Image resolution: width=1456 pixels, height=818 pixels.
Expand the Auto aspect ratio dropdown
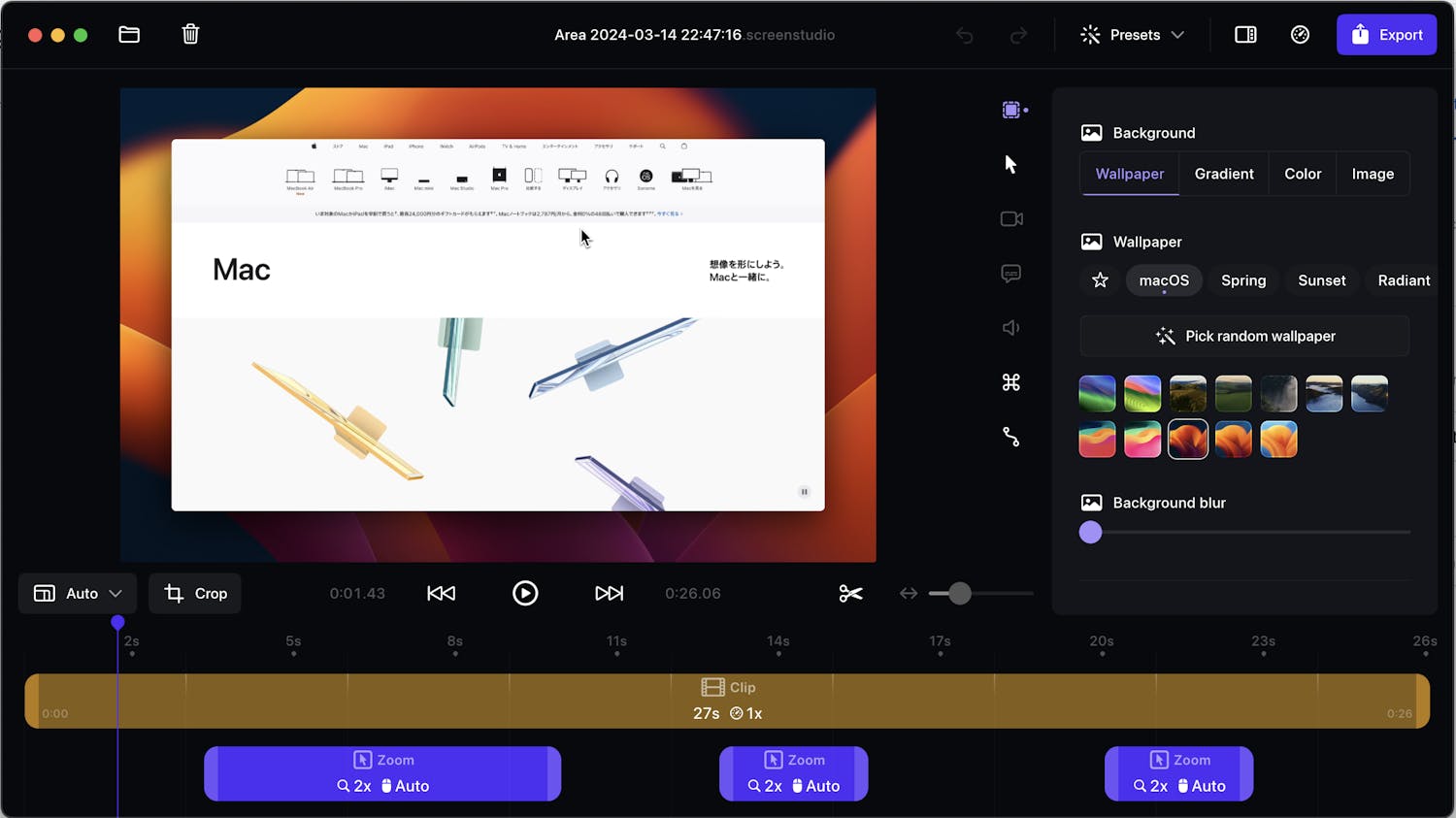point(78,593)
